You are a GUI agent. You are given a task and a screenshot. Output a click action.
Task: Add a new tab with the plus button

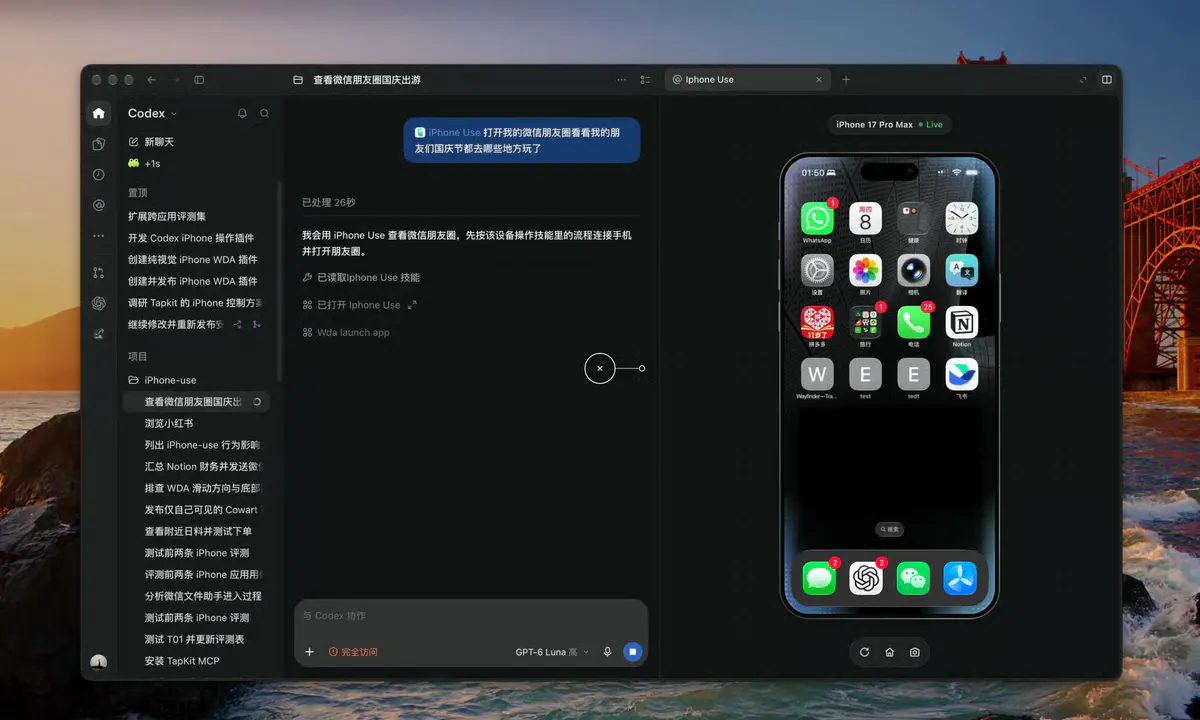(x=846, y=80)
